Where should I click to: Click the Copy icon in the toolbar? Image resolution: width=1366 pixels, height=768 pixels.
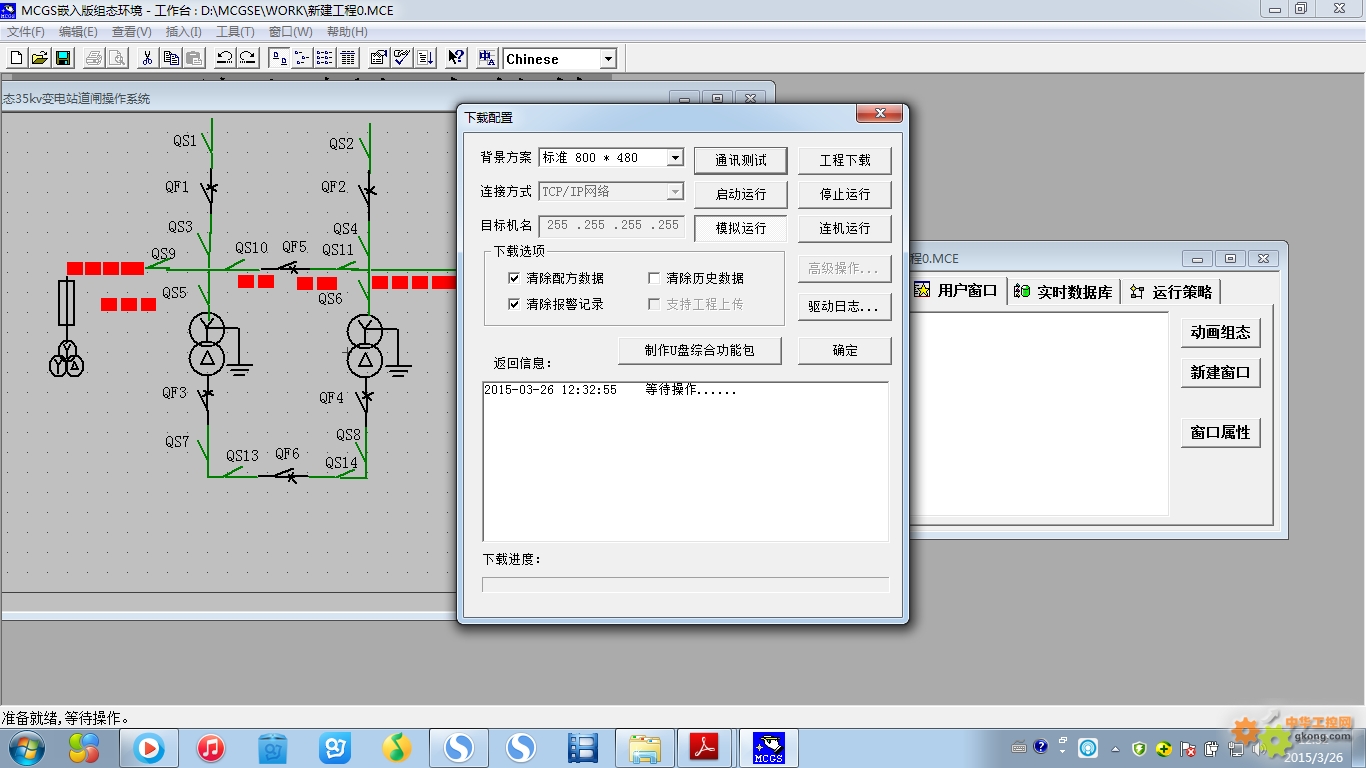tap(171, 58)
